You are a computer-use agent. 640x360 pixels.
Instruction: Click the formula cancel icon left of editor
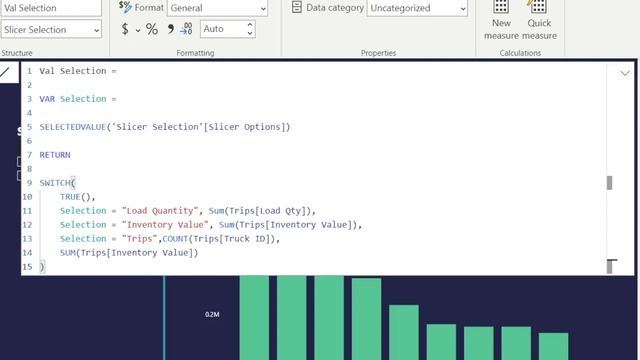5,73
